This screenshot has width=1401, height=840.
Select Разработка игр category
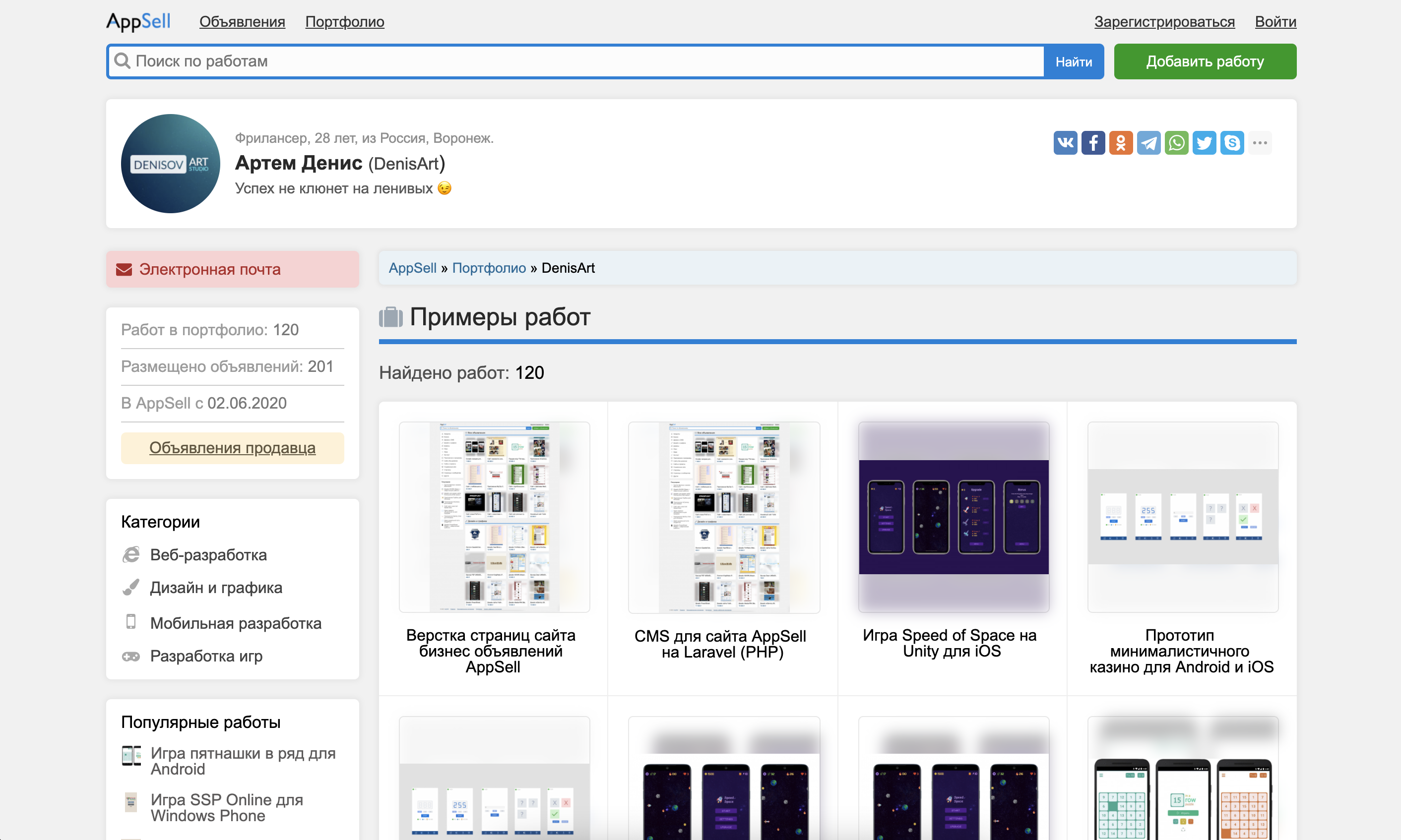[205, 656]
